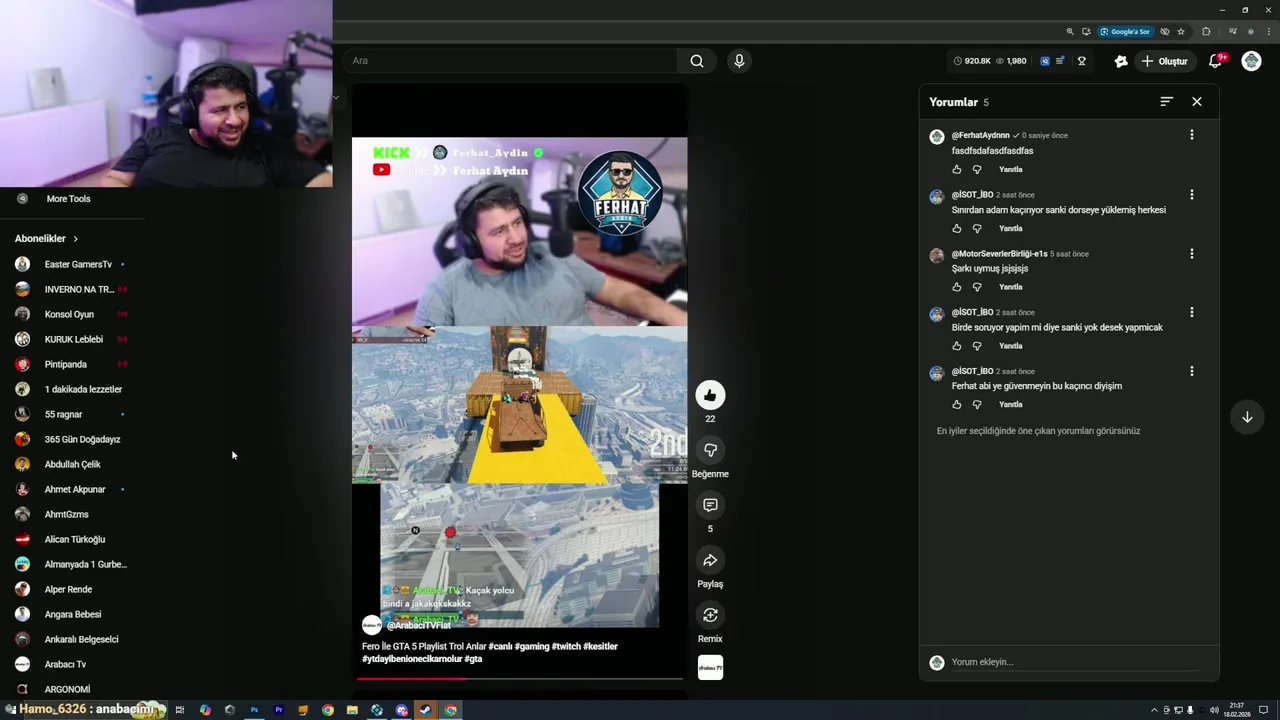Open options menu for MotorSeverlerBirliği comment
This screenshot has height=720, width=1280.
(x=1191, y=254)
